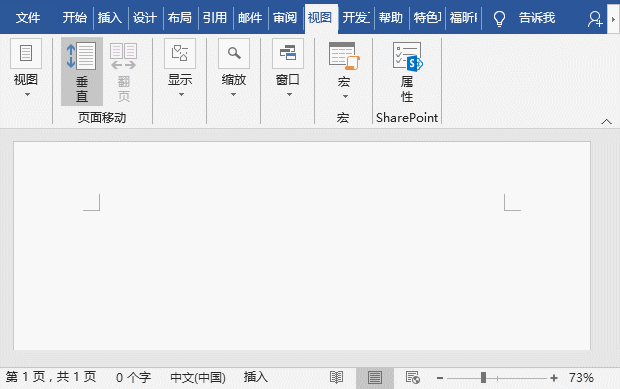
Task: Open the 视图 views dropdown button
Action: coord(26,68)
